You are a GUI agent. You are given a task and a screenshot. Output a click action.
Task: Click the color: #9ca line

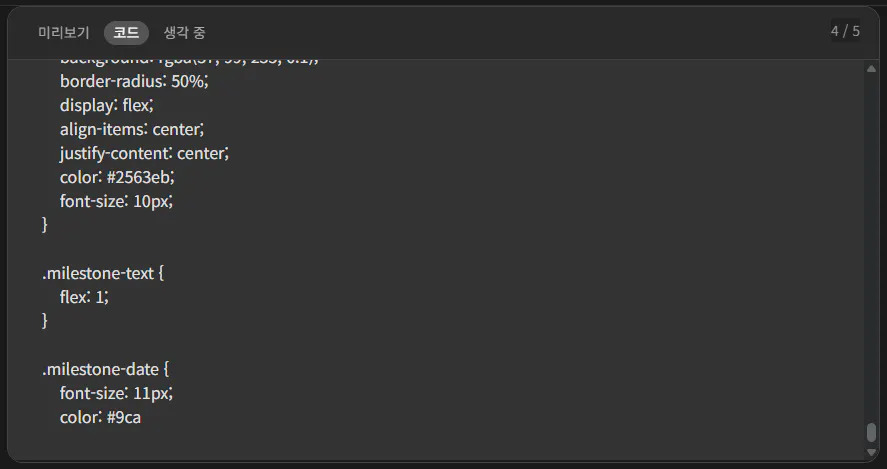(x=100, y=417)
